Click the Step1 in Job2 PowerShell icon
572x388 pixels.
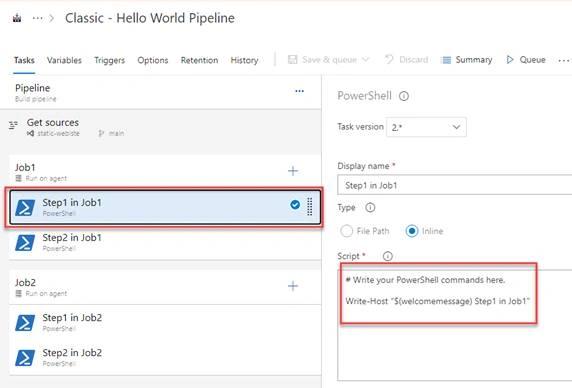coord(25,323)
